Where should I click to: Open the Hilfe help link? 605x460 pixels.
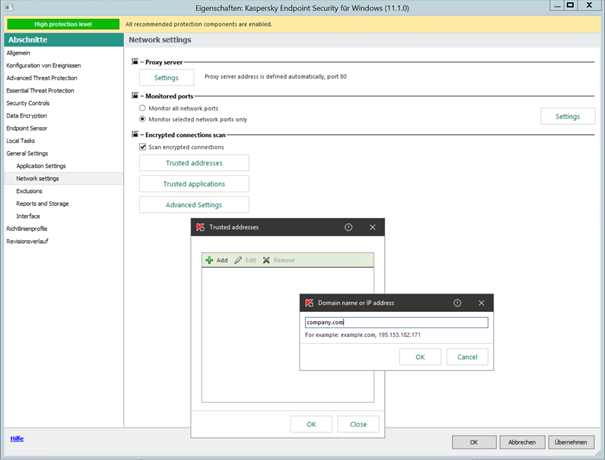click(16, 439)
